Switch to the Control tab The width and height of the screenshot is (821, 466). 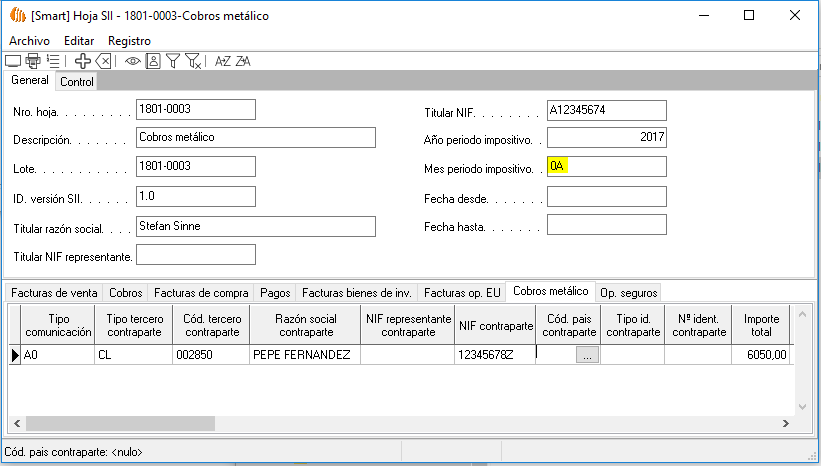77,82
